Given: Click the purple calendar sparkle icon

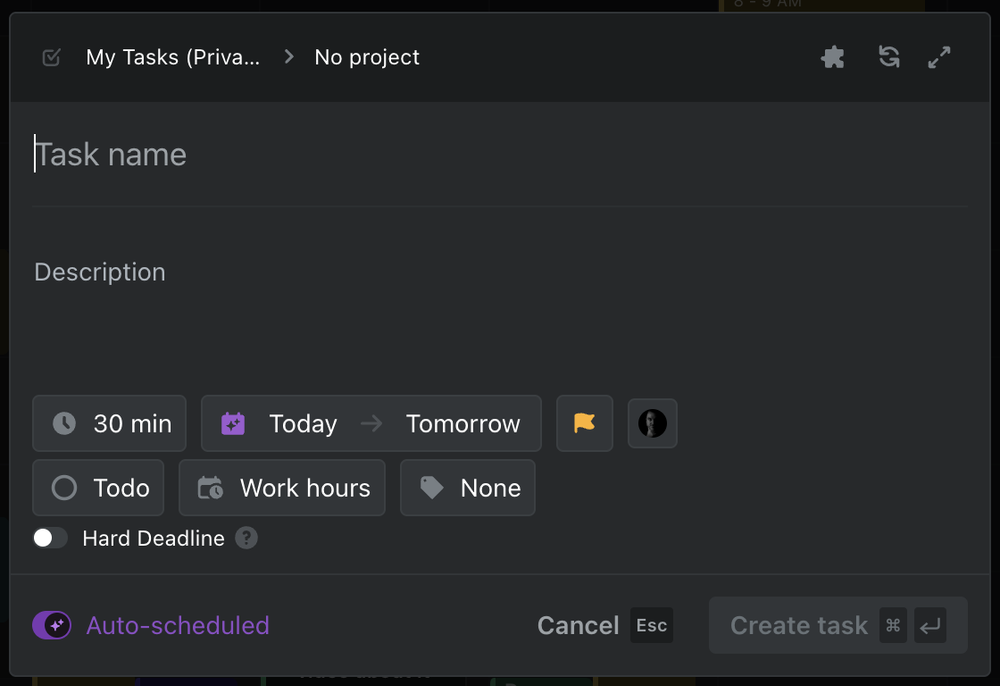Looking at the screenshot, I should [233, 423].
